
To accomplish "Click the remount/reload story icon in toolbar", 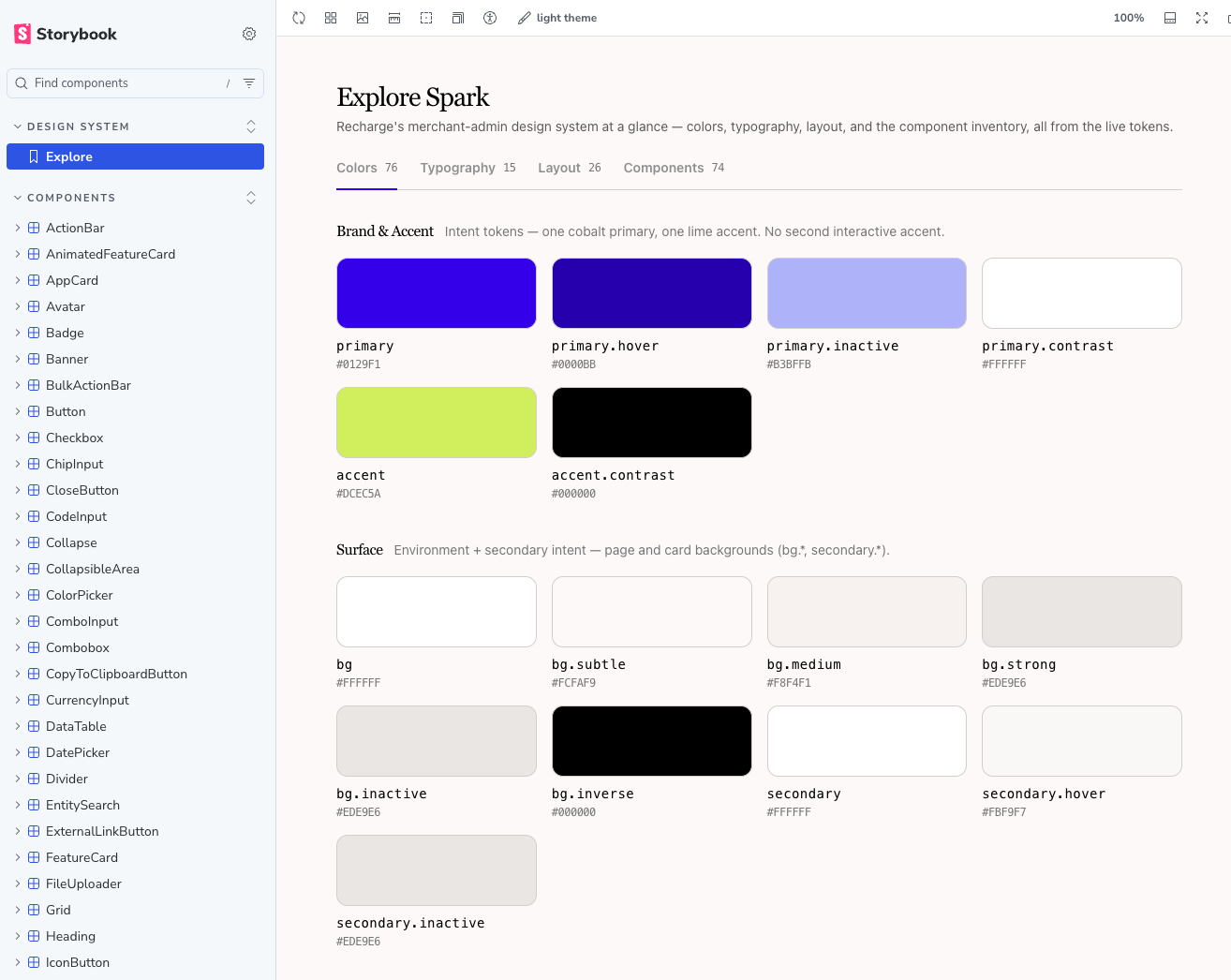I will pos(299,18).
